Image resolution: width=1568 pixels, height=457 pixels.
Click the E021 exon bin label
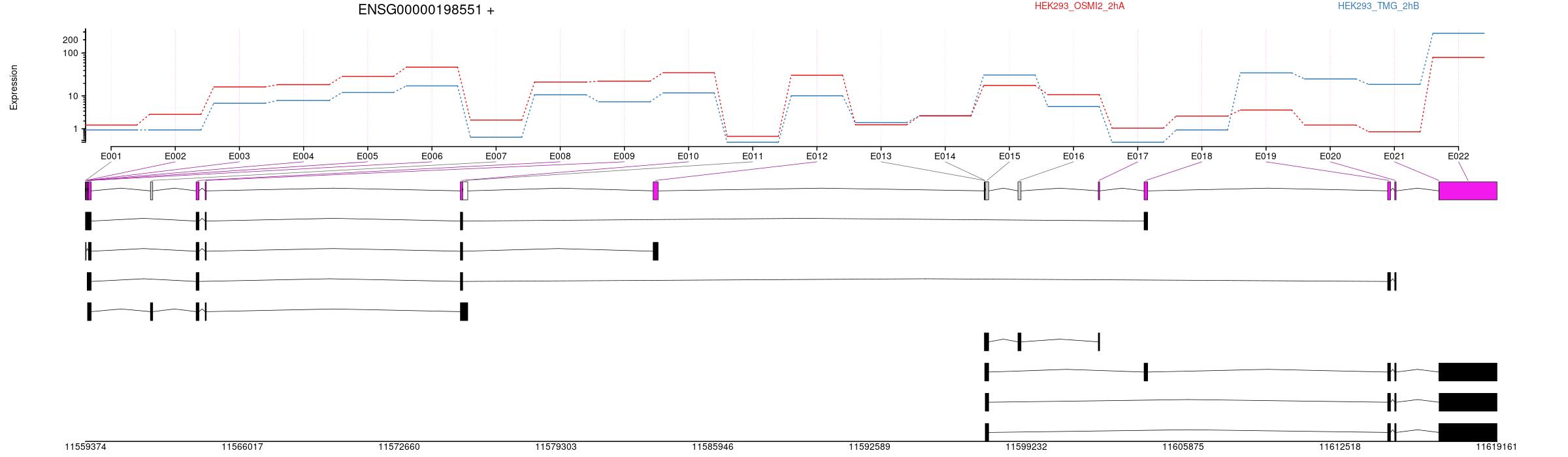1394,156
